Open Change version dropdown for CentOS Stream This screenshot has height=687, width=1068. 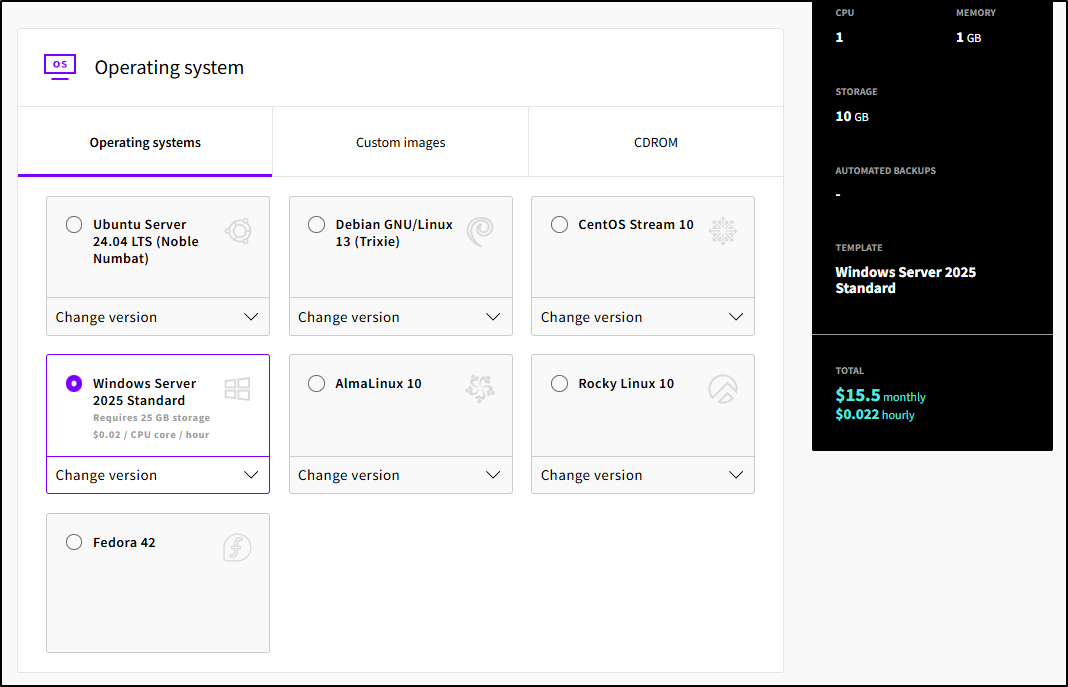coord(642,317)
